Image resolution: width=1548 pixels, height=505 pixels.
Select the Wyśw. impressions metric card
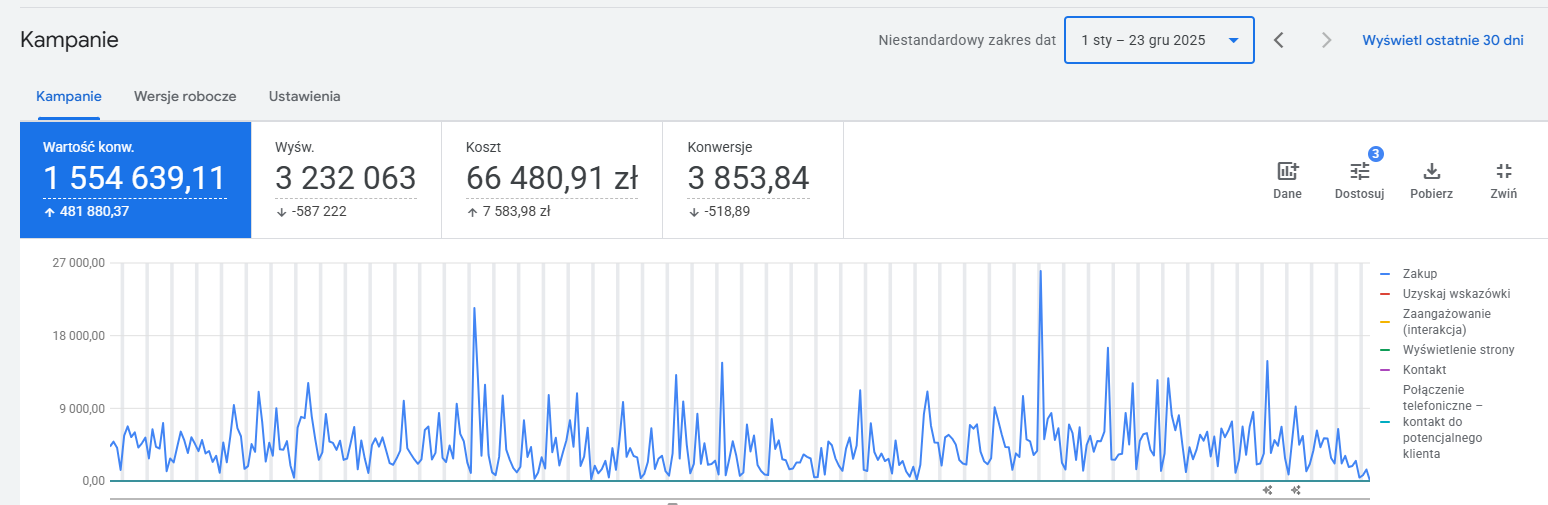tap(345, 180)
